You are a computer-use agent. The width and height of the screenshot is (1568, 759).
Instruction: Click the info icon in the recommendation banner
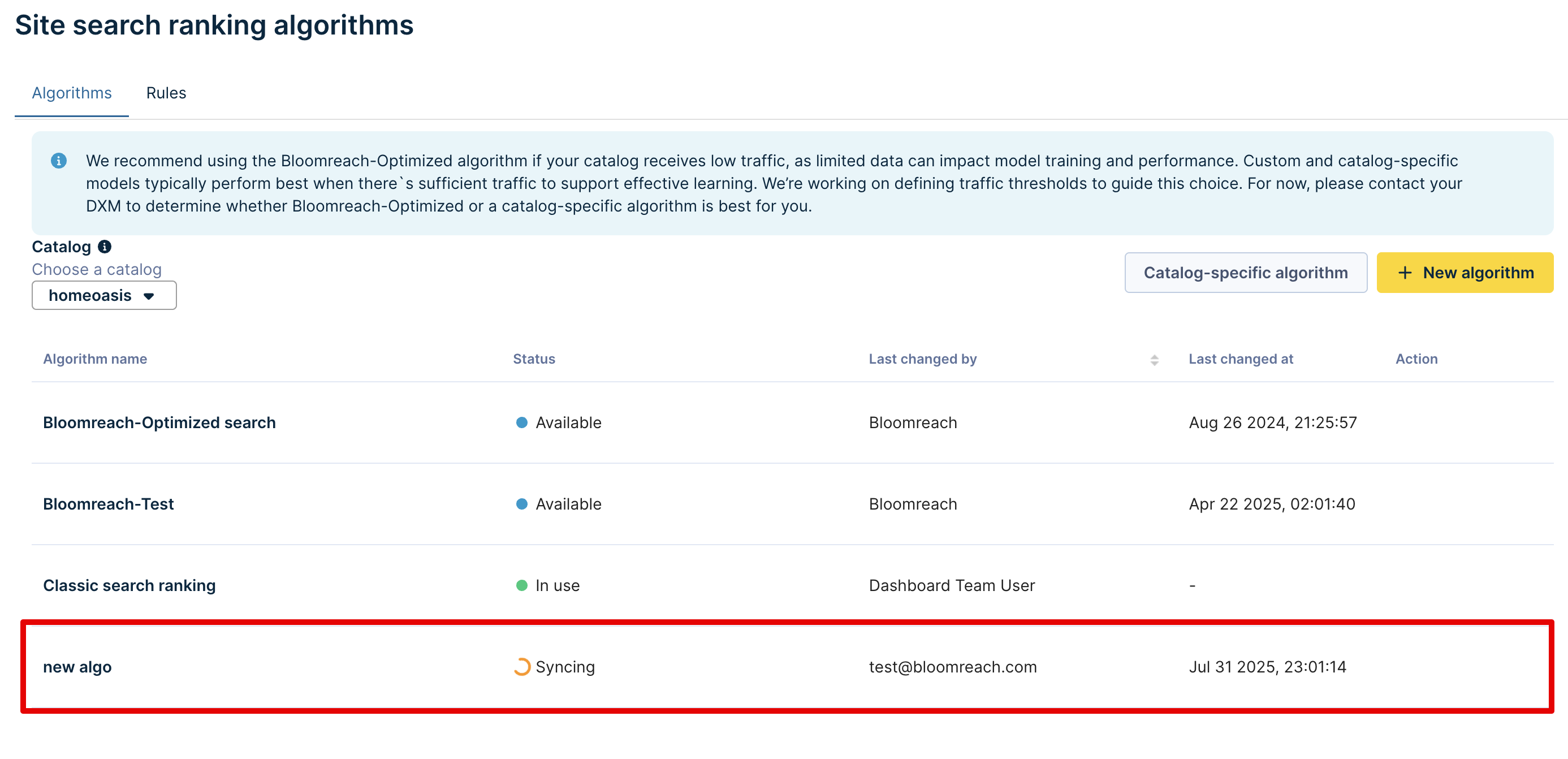[x=58, y=161]
